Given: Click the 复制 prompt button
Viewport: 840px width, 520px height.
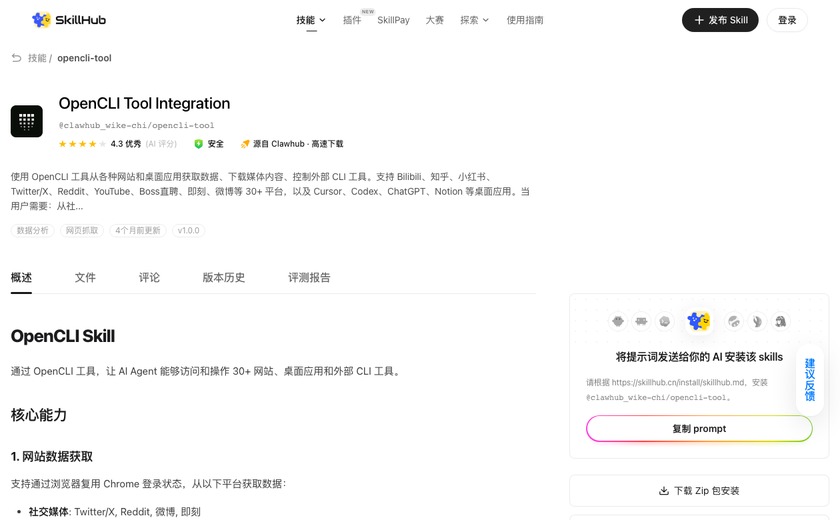Looking at the screenshot, I should tap(699, 428).
